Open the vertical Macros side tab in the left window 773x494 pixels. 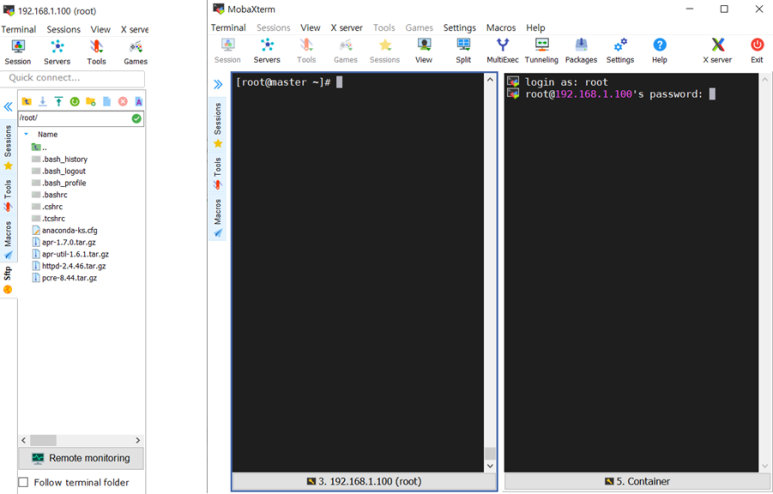click(x=8, y=240)
